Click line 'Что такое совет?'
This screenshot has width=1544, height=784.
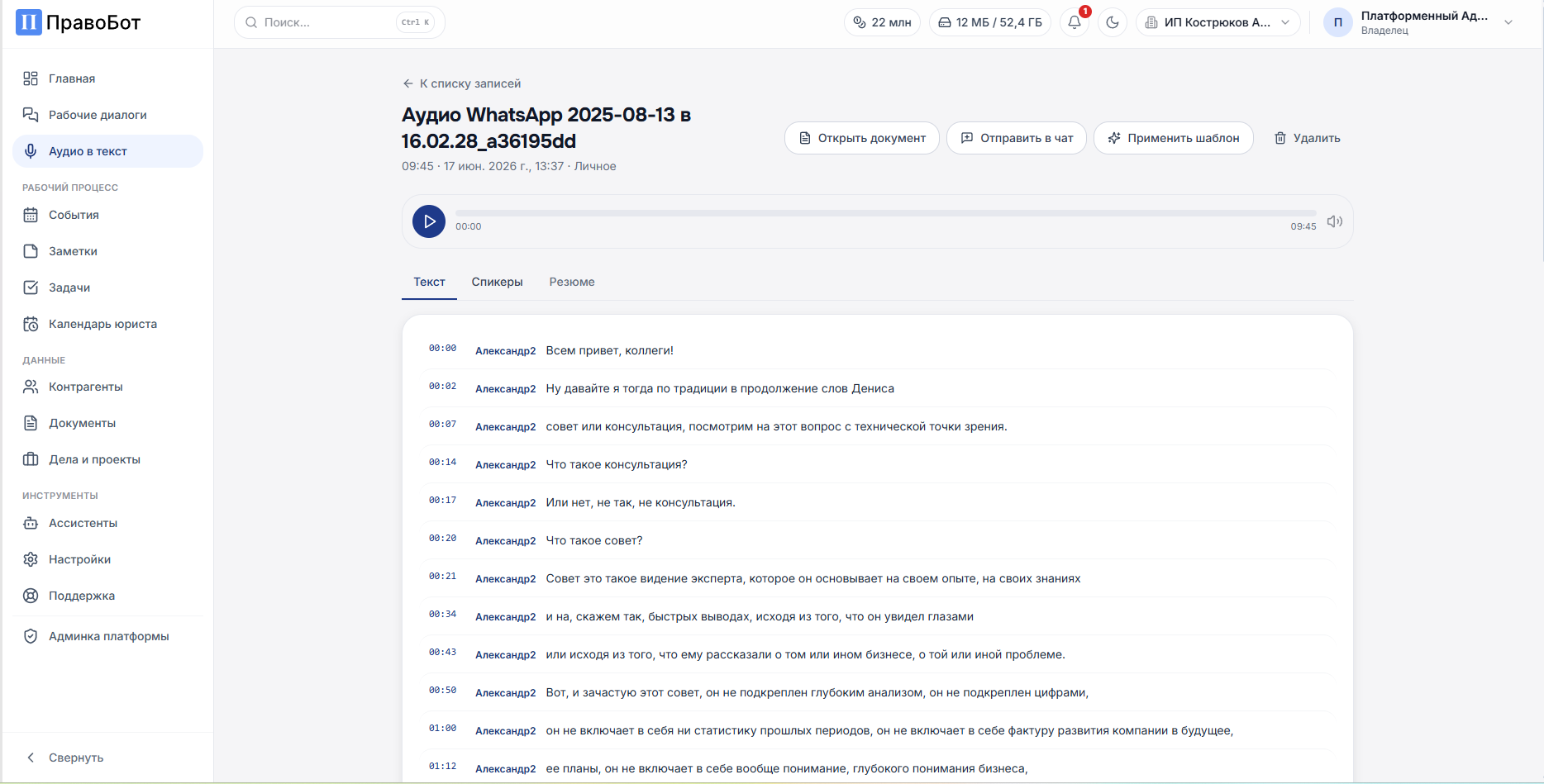tap(594, 540)
